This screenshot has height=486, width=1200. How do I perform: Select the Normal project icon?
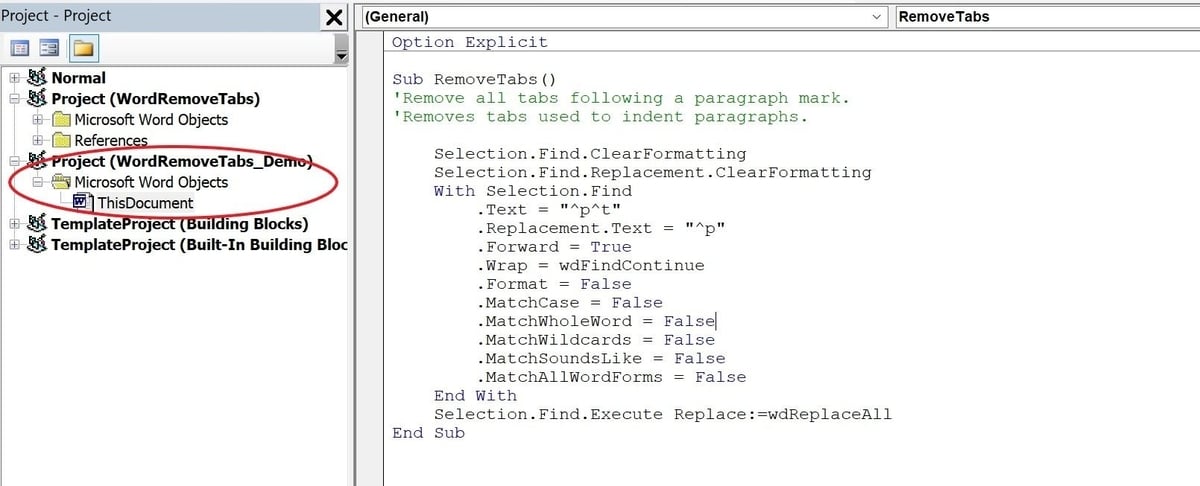pos(37,78)
